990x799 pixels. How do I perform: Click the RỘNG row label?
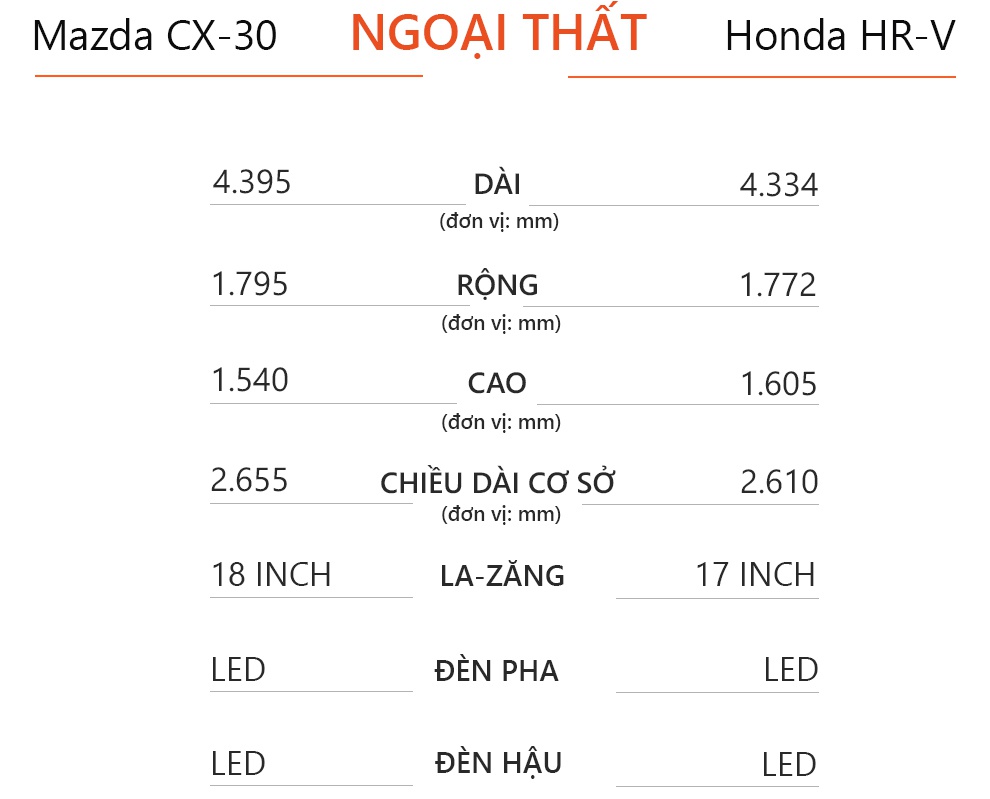pos(497,285)
